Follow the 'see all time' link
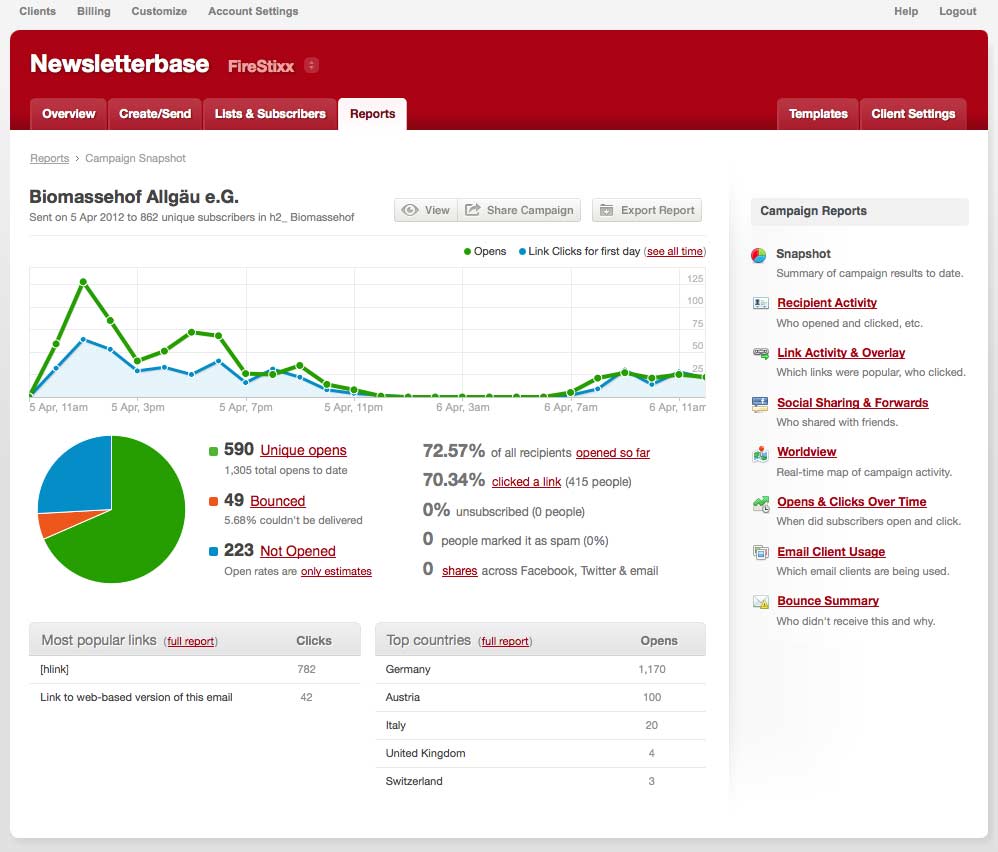 (675, 252)
